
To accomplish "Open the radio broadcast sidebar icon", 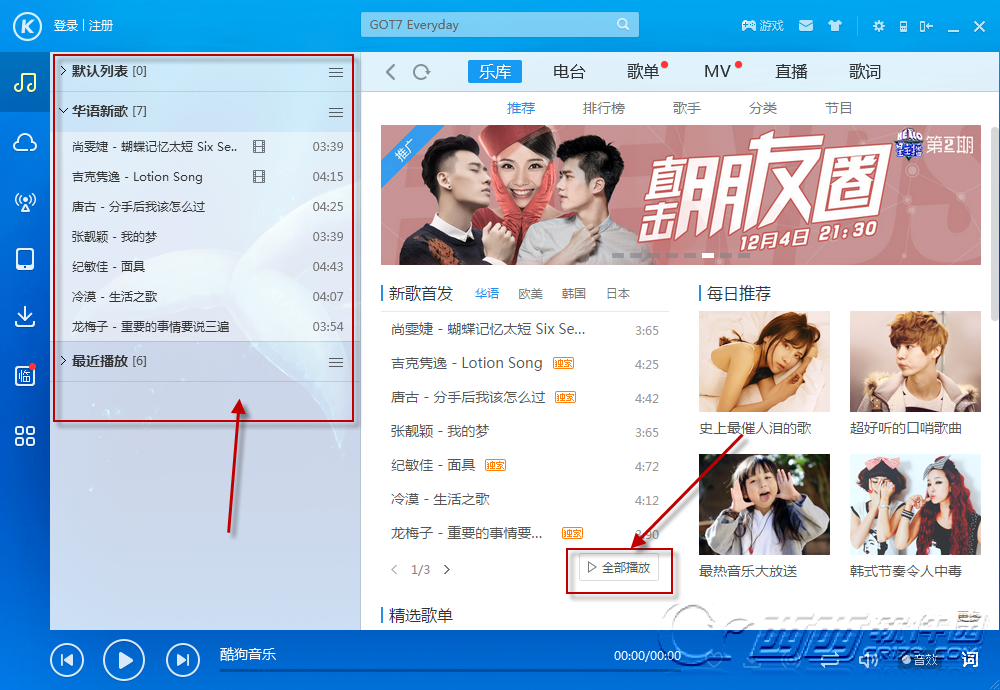I will coord(25,202).
